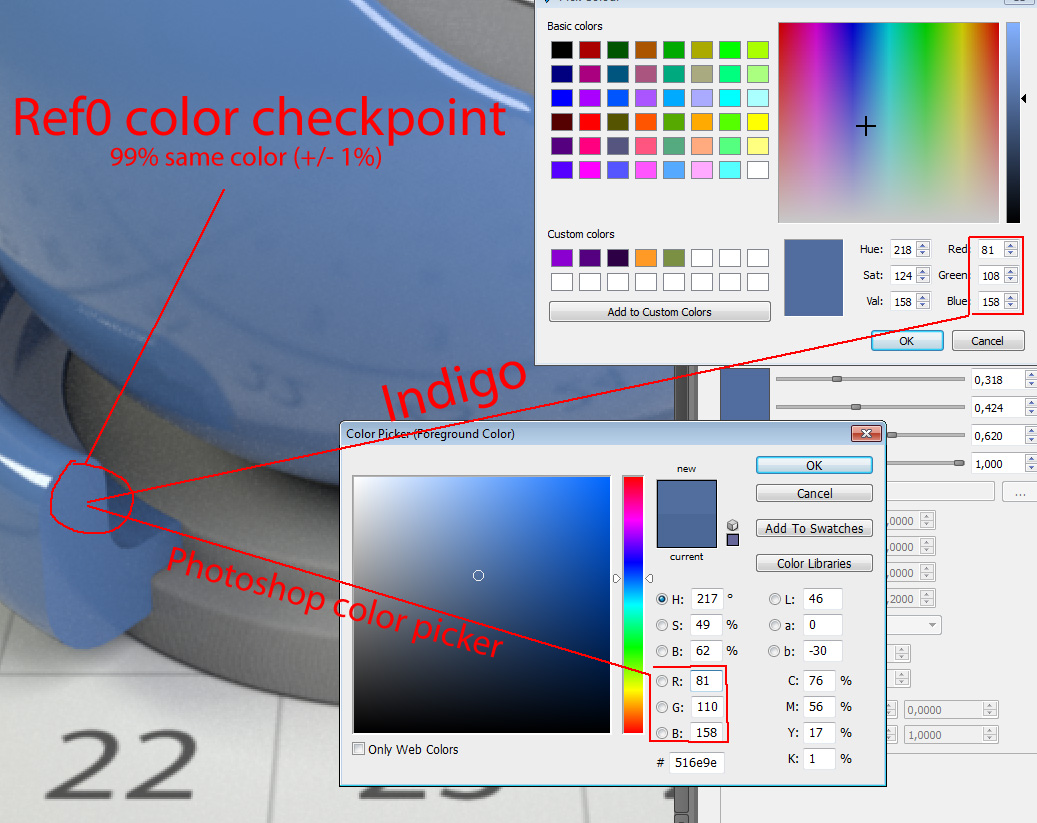Click the web-safe color cube warning icon
Viewport: 1037px width, 823px height.
coord(733,525)
